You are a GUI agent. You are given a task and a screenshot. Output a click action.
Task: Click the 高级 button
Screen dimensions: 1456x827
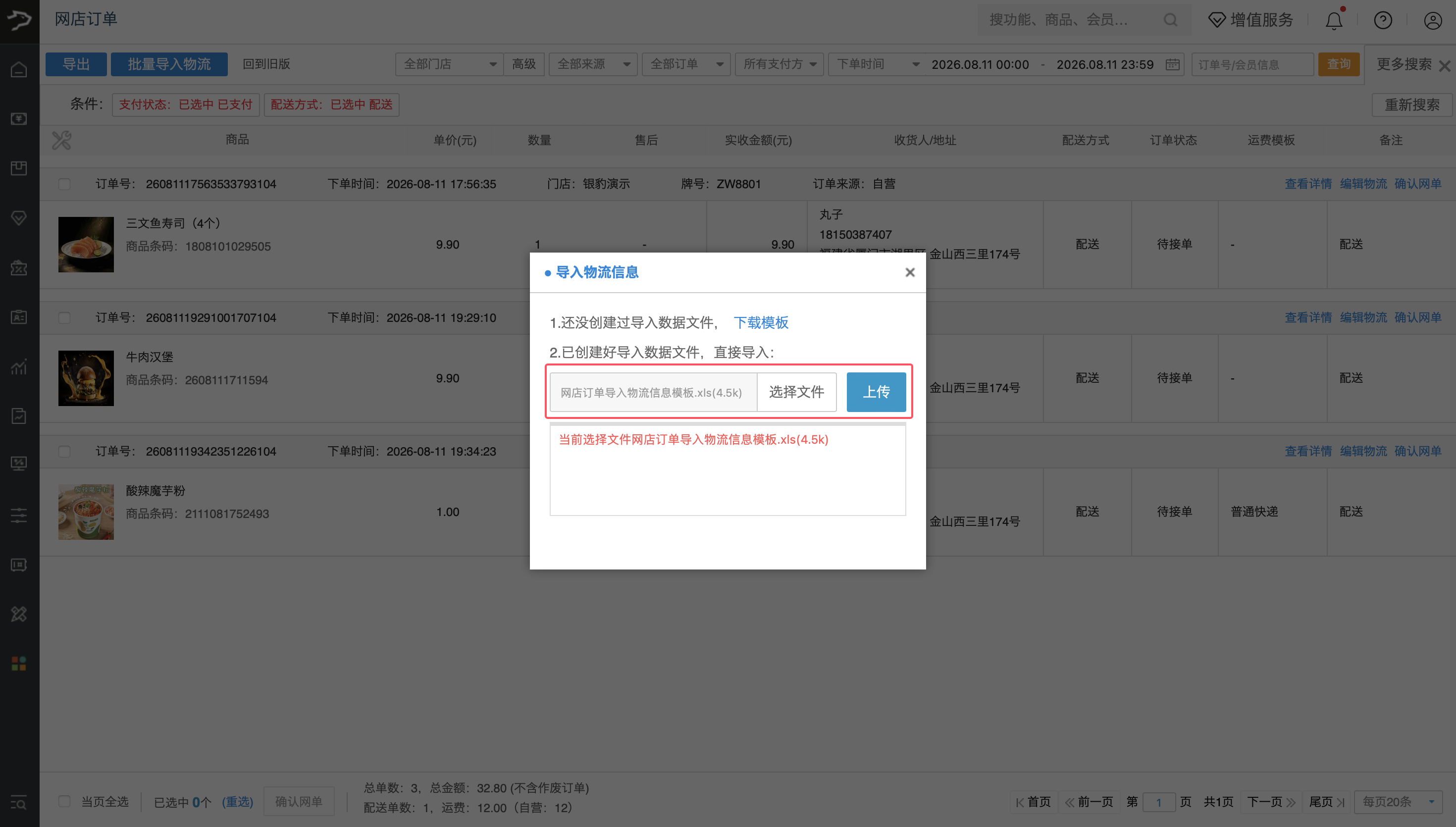click(523, 64)
